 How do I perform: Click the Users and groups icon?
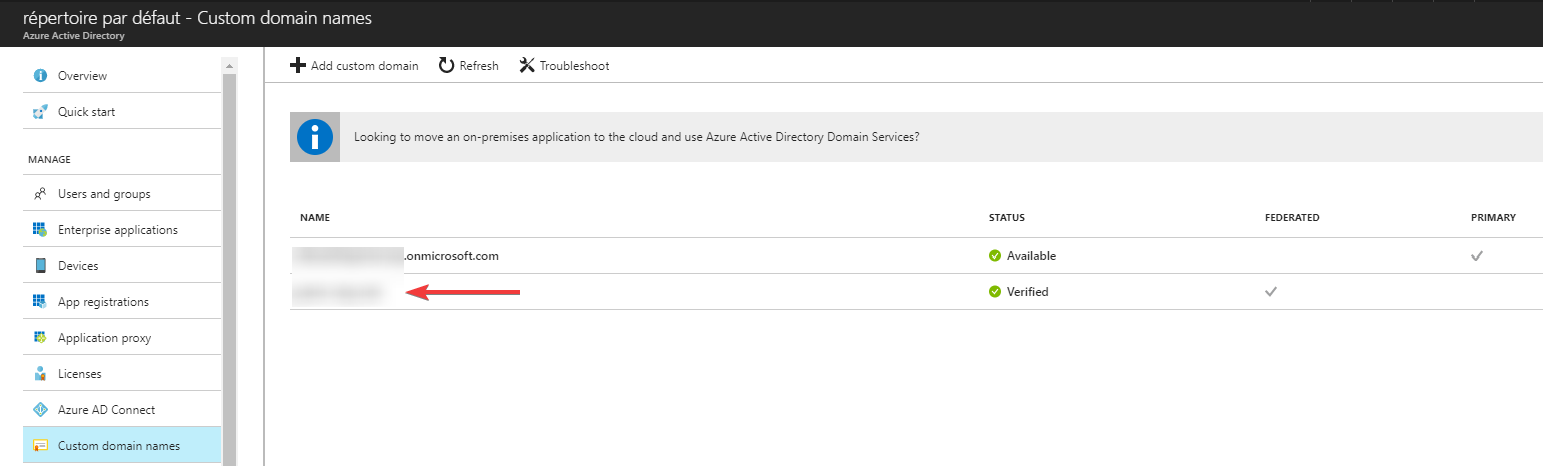click(x=41, y=194)
